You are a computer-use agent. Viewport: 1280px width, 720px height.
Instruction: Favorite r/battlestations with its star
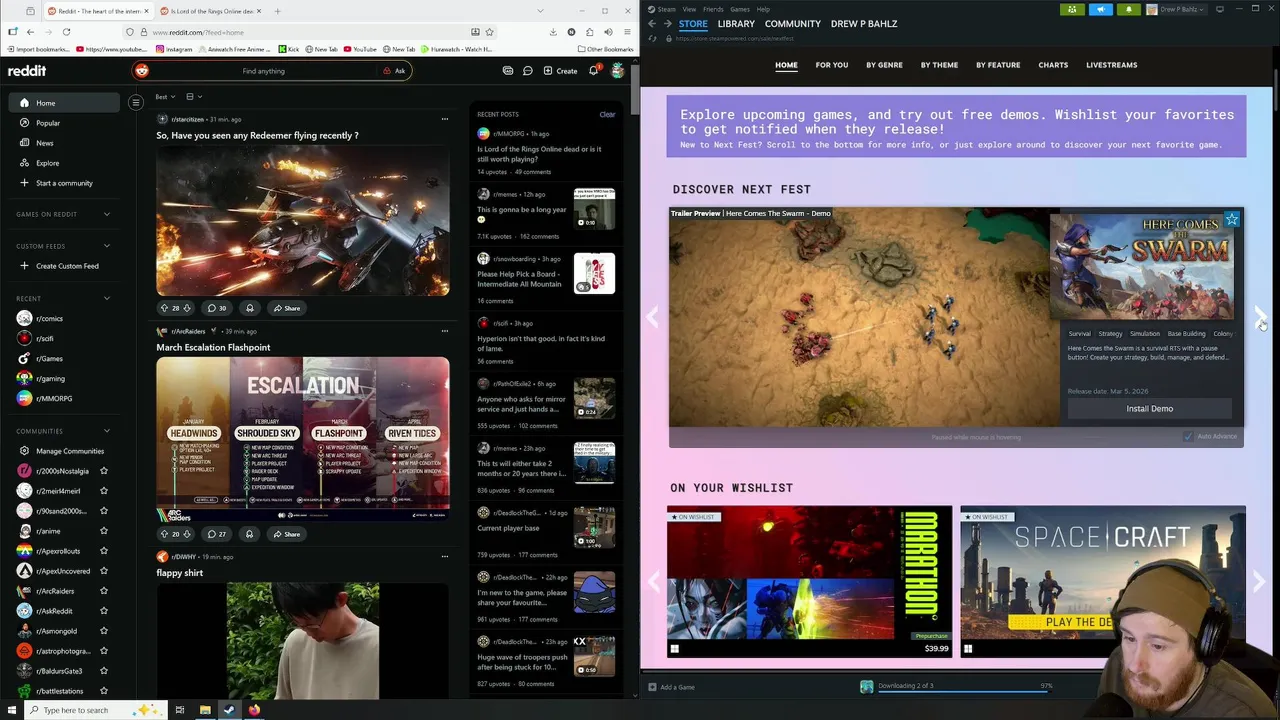coord(104,691)
